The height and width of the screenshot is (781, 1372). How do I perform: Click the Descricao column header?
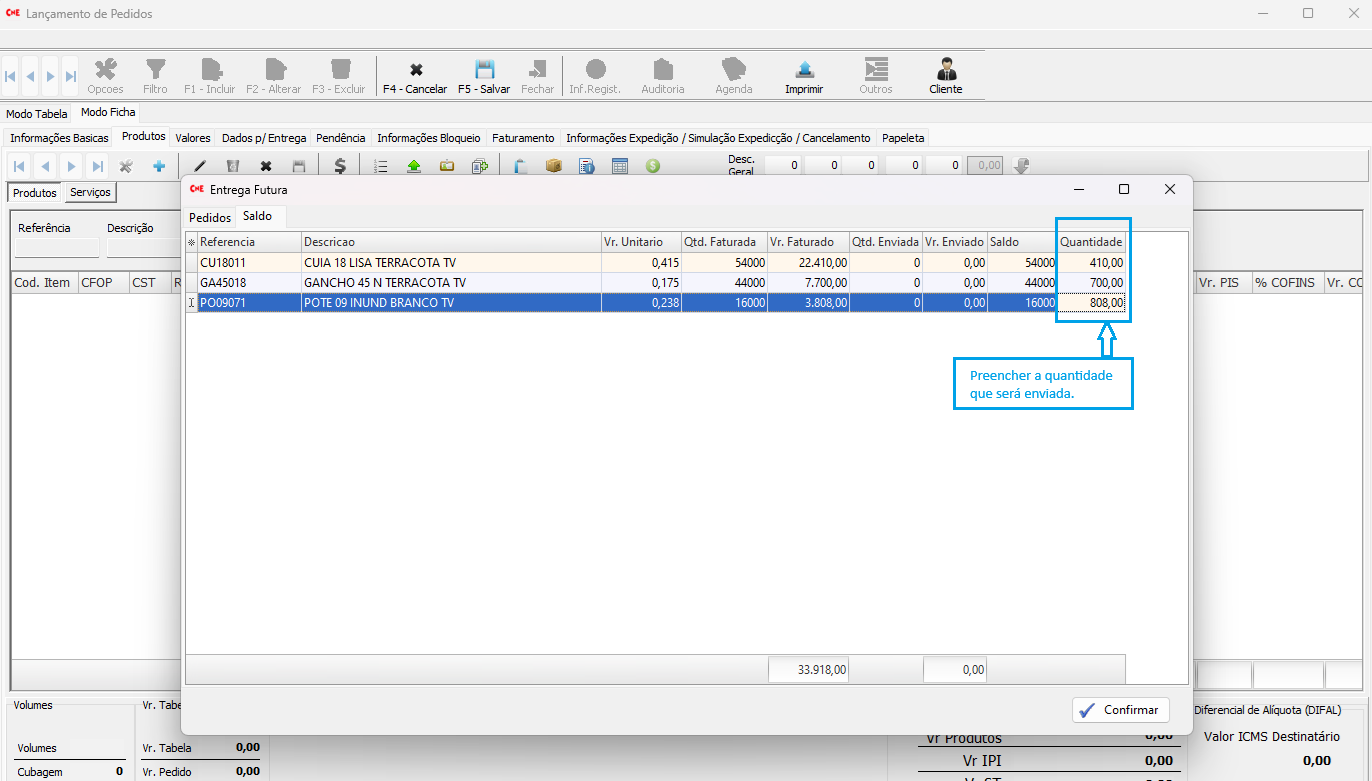click(450, 242)
